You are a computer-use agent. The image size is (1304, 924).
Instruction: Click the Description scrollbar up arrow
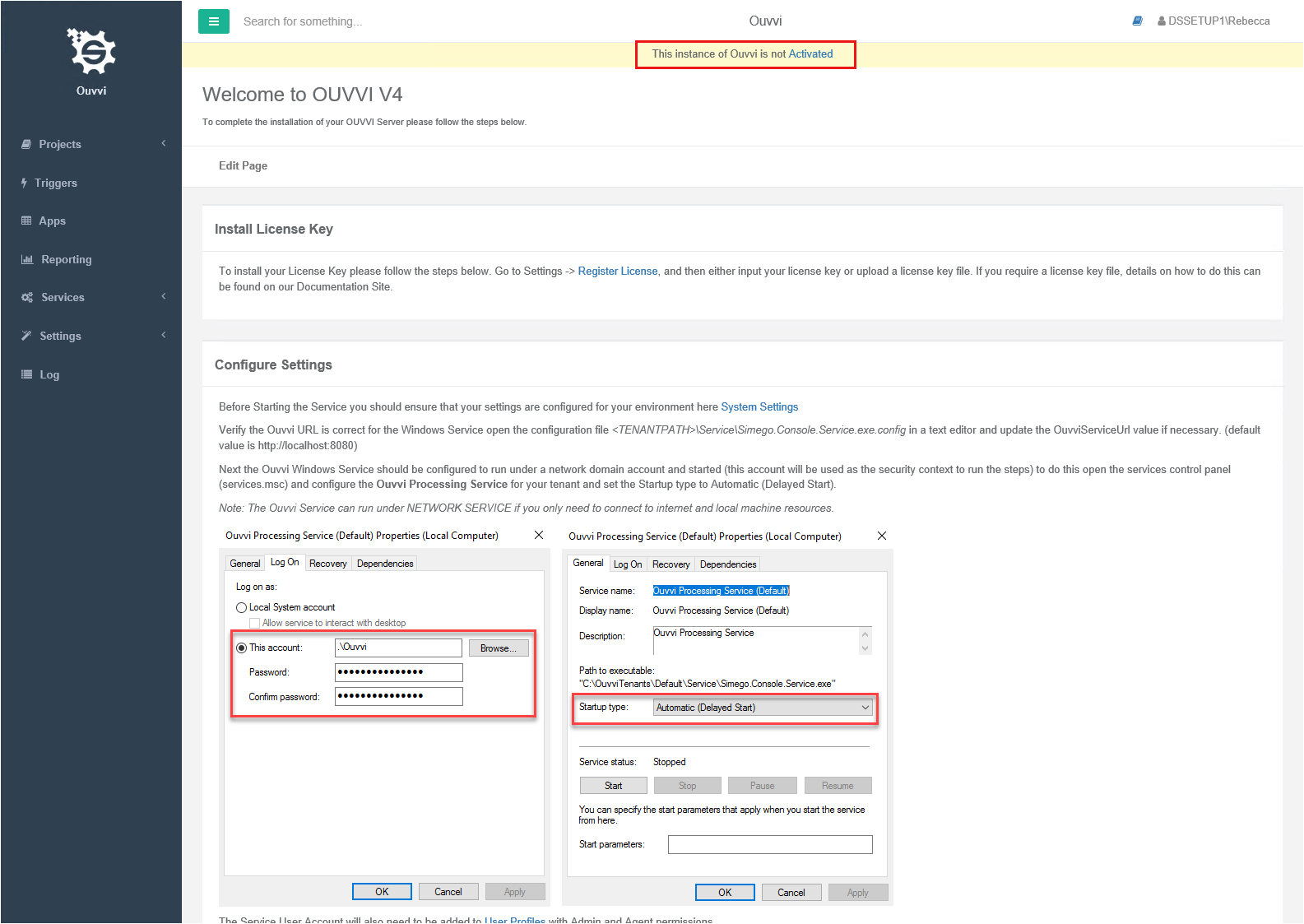[865, 634]
